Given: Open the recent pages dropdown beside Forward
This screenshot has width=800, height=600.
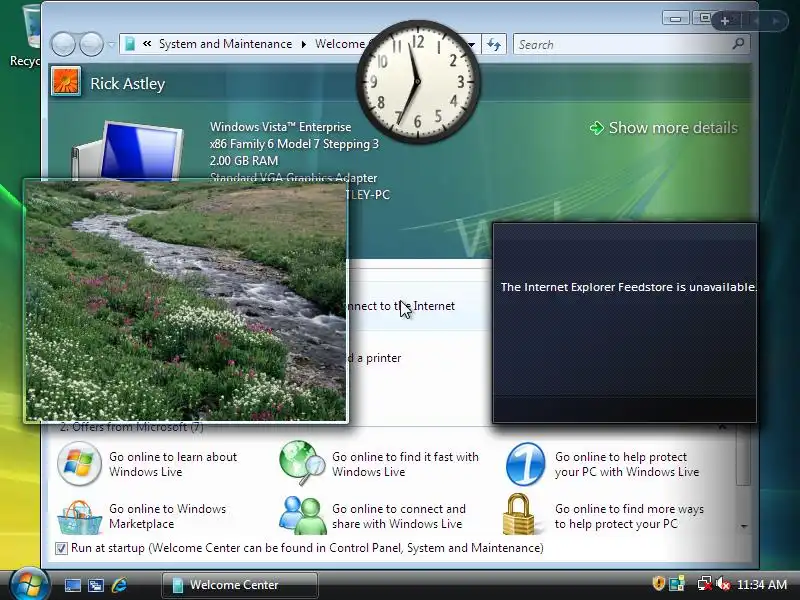Looking at the screenshot, I should (x=111, y=44).
